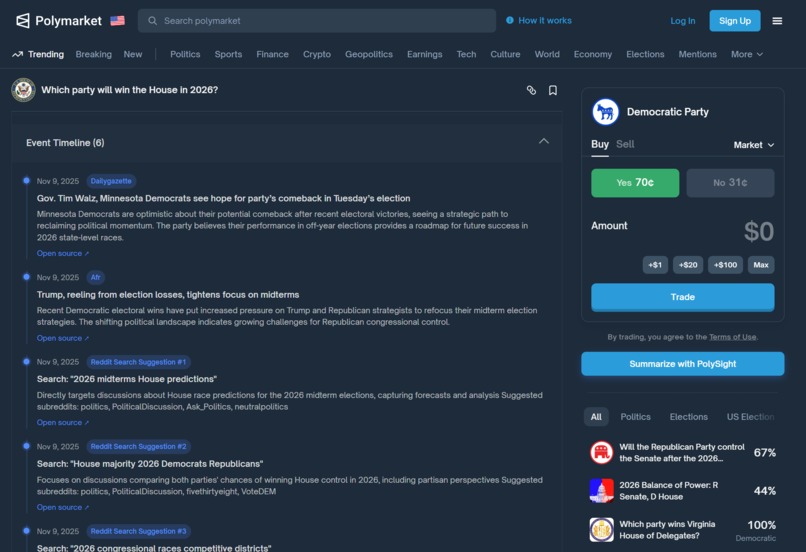The width and height of the screenshot is (806, 552).
Task: Collapse the Event Timeline section
Action: click(543, 141)
